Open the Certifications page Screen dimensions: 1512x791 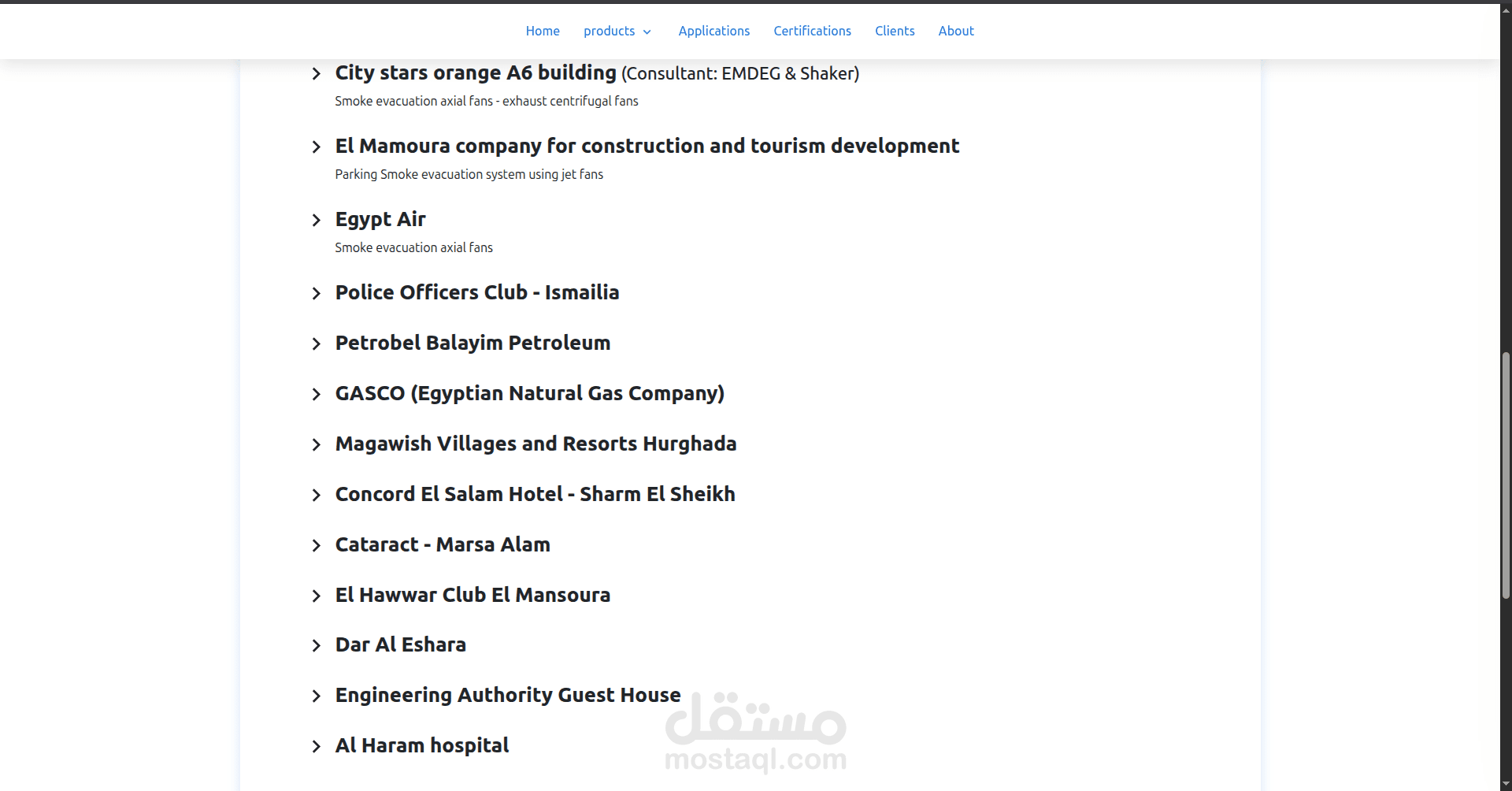coord(812,31)
